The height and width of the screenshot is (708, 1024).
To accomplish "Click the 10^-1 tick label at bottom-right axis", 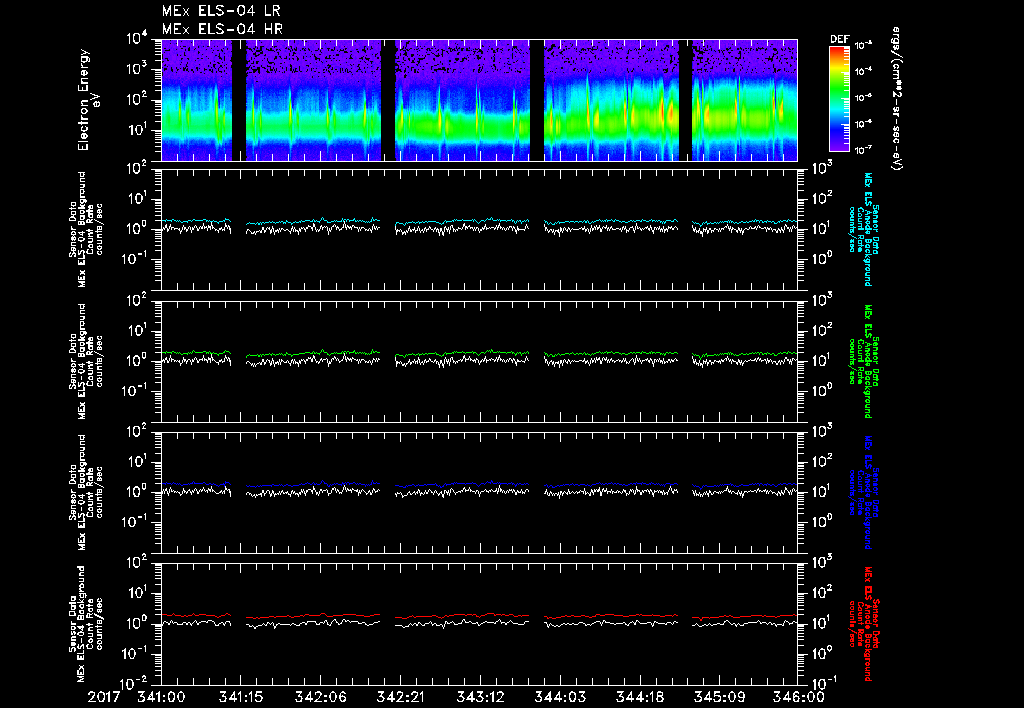I will coord(824,684).
